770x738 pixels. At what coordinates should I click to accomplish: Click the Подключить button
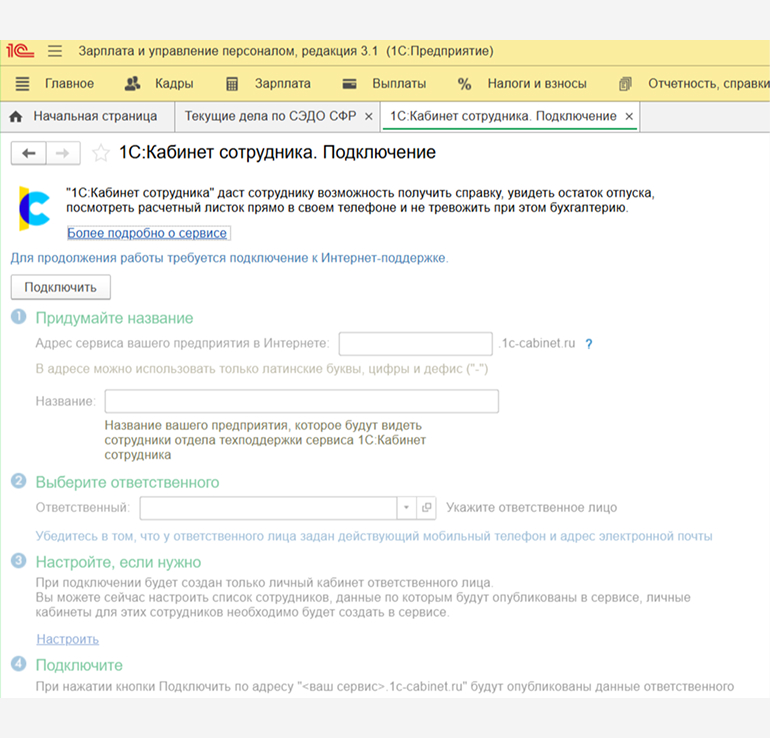pos(61,287)
